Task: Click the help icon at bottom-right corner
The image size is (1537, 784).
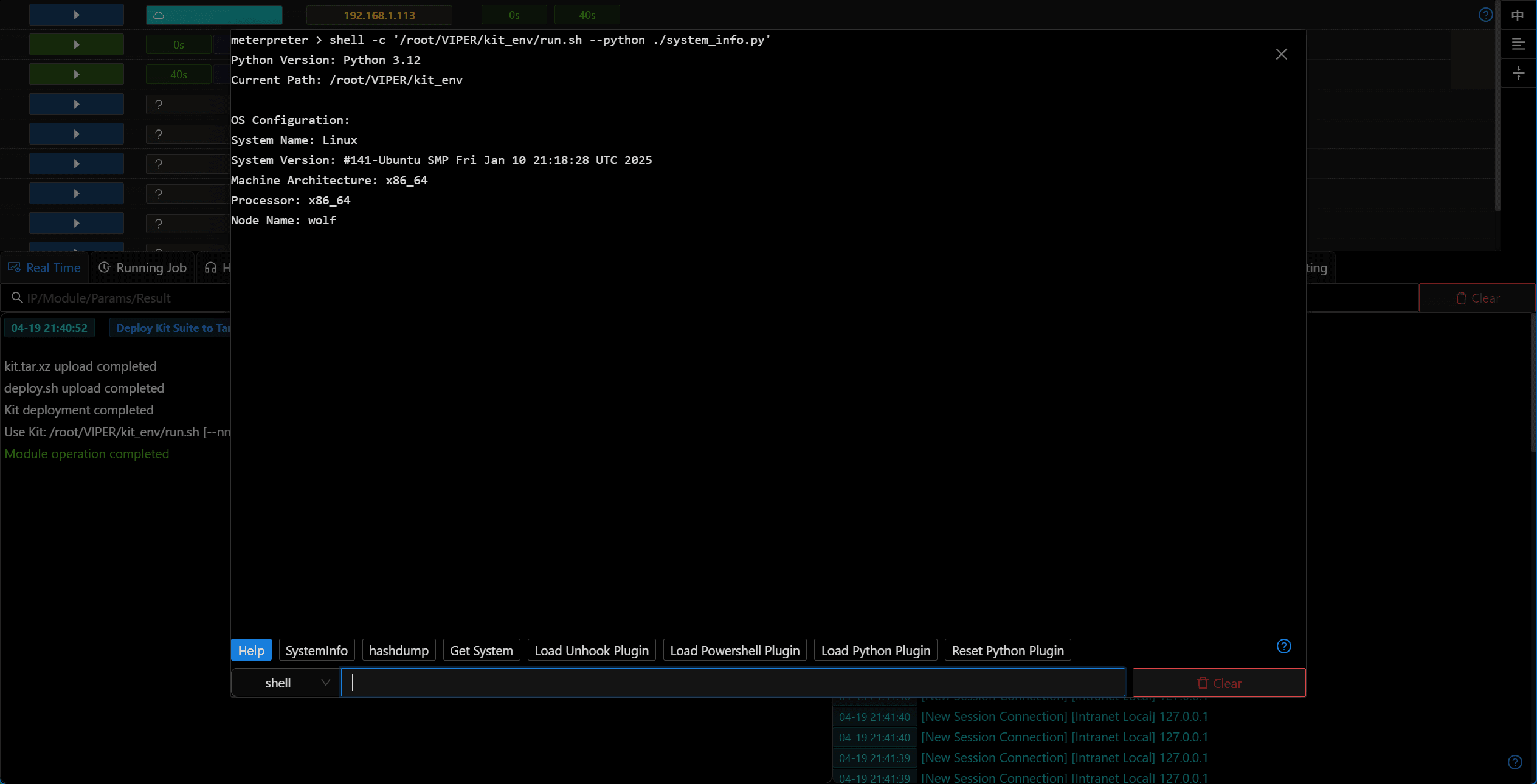Action: pyautogui.click(x=1515, y=762)
